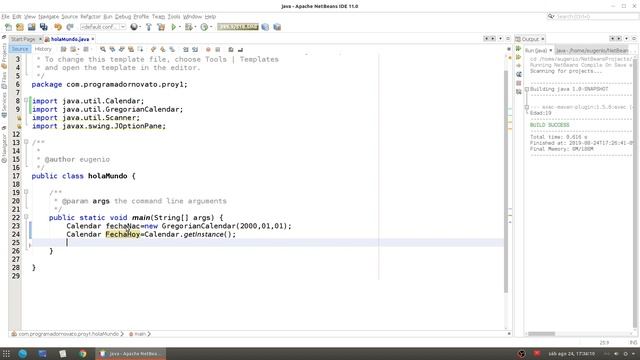640x360 pixels.
Task: Click the 'main' breadcrumb item
Action: click(x=140, y=334)
